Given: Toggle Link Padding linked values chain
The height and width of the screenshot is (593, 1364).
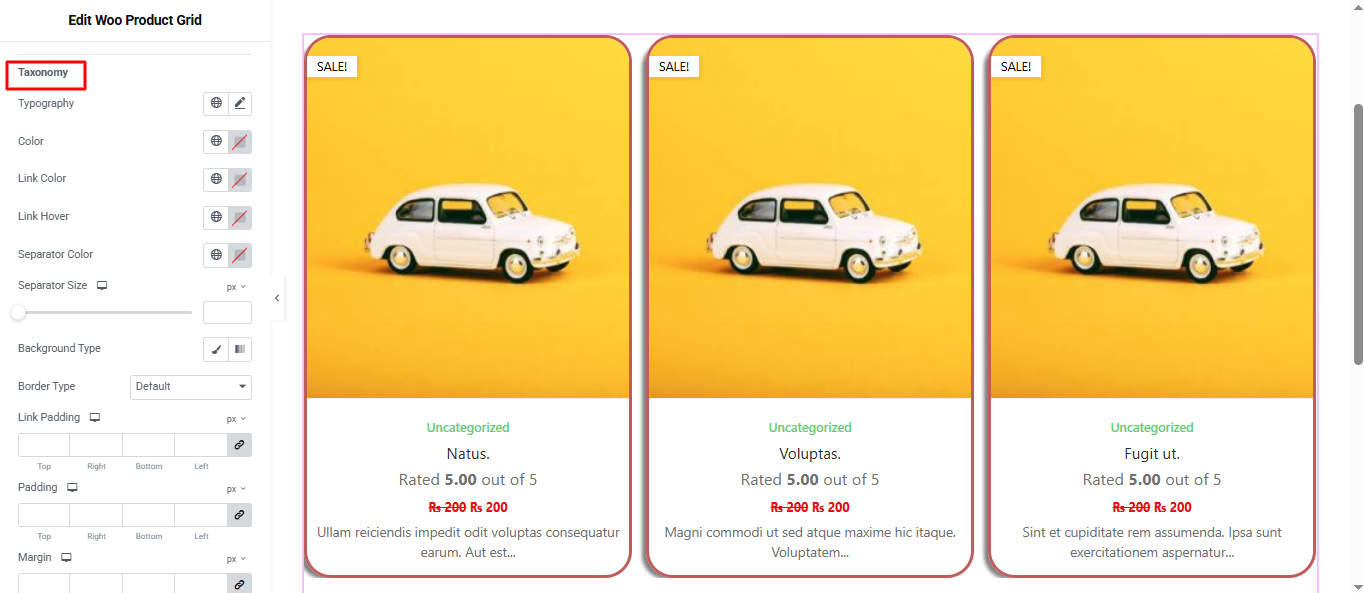Looking at the screenshot, I should pos(239,445).
